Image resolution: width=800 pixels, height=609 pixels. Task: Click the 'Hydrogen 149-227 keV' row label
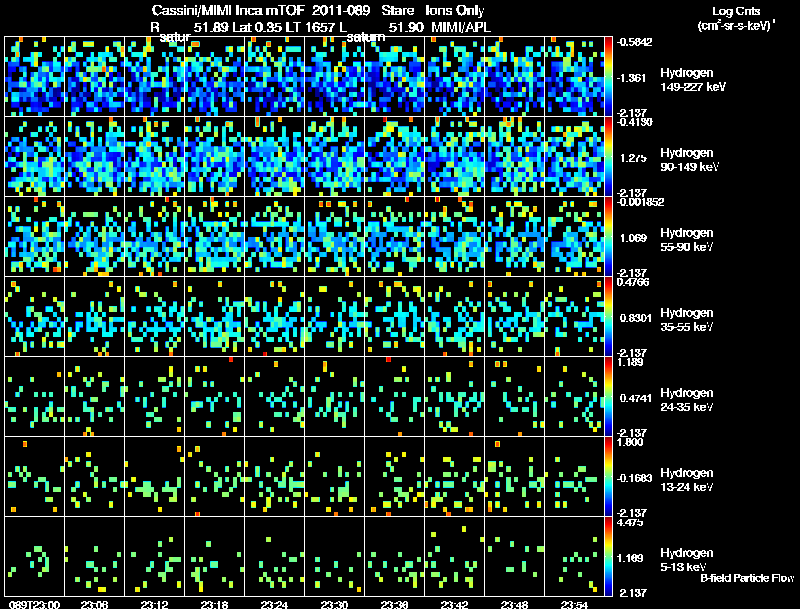click(x=692, y=80)
